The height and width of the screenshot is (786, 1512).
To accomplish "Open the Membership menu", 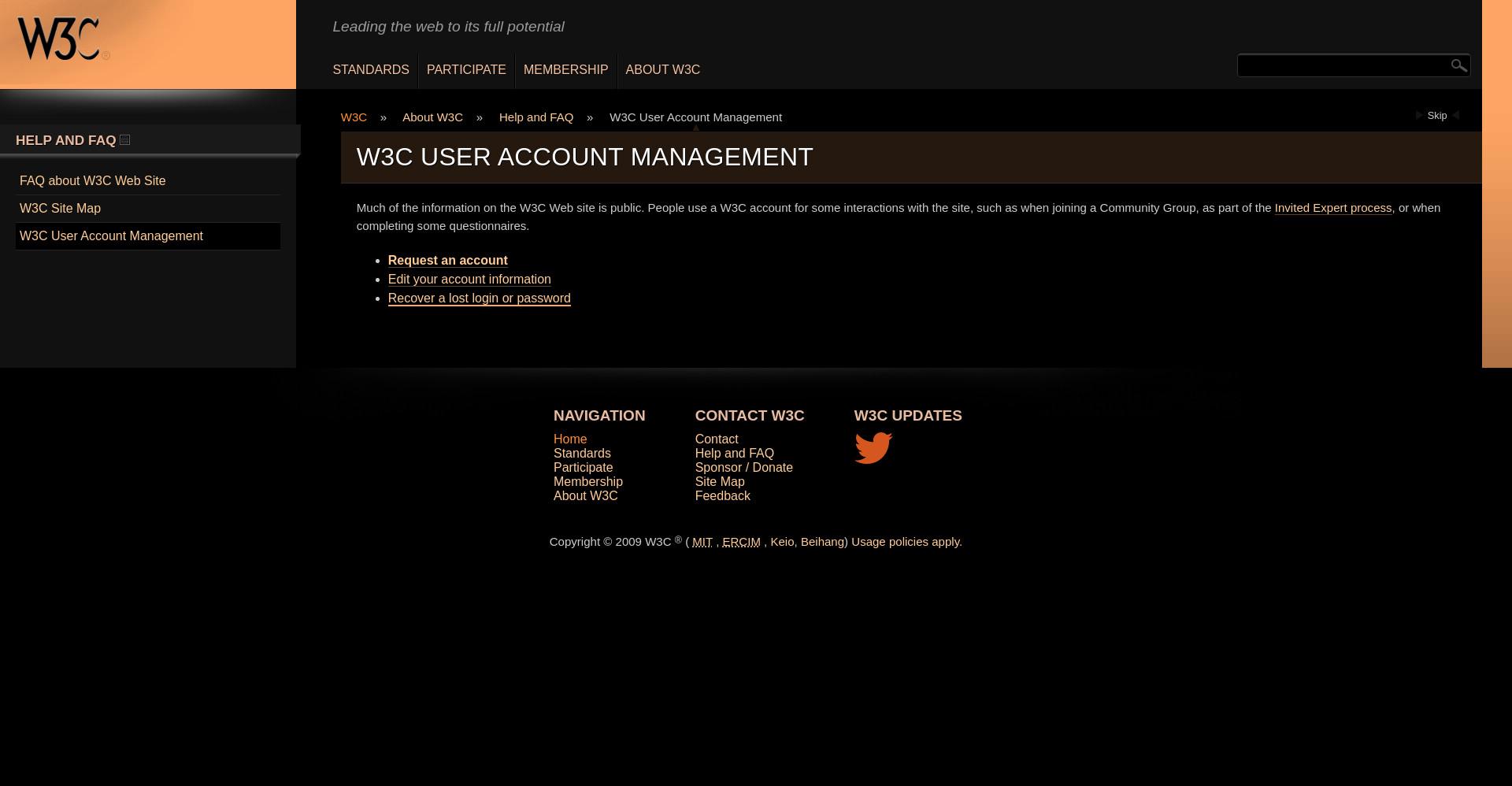I will click(565, 70).
